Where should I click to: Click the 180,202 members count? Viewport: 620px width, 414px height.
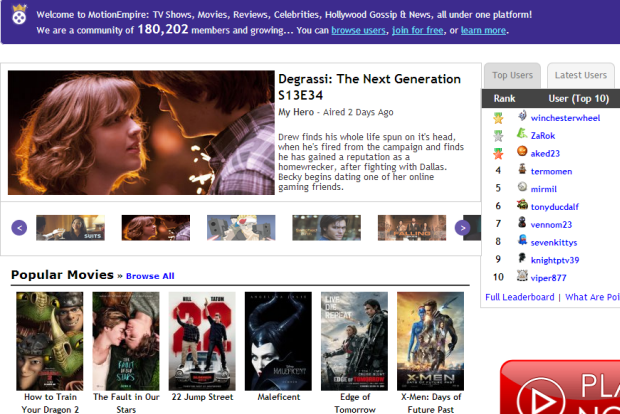[163, 30]
